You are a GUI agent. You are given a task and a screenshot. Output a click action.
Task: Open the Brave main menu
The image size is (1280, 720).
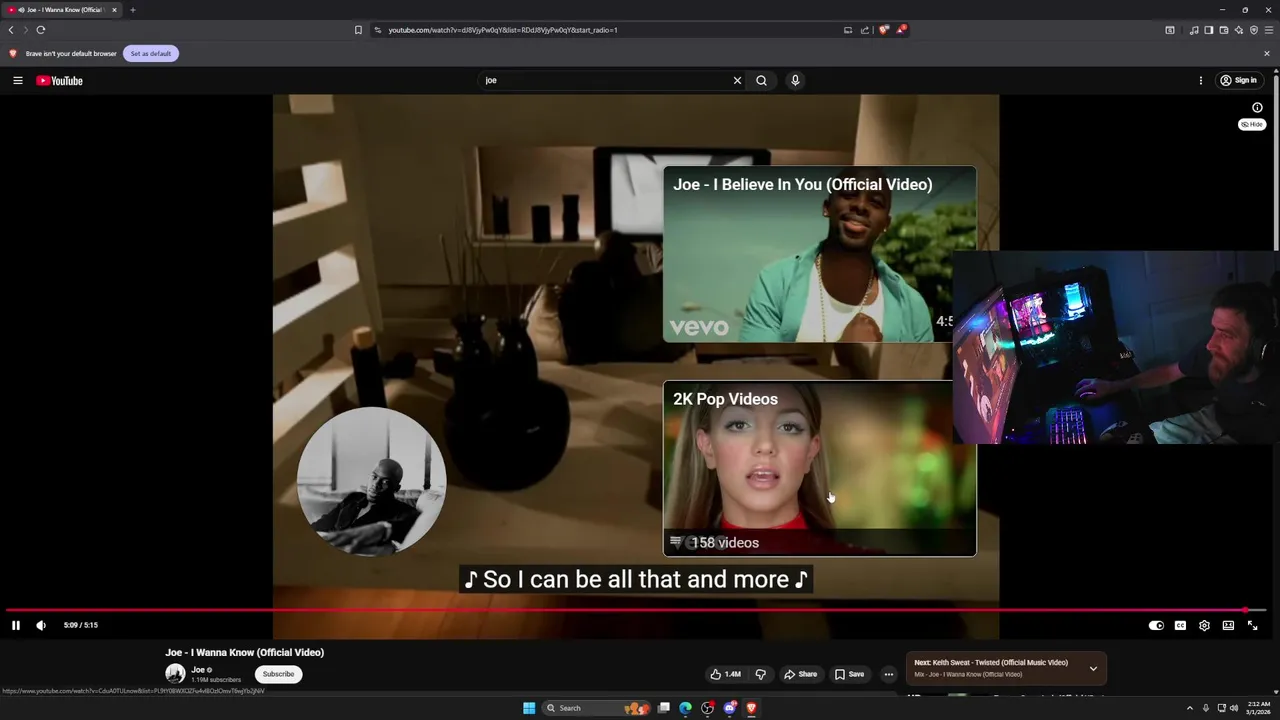1269,30
